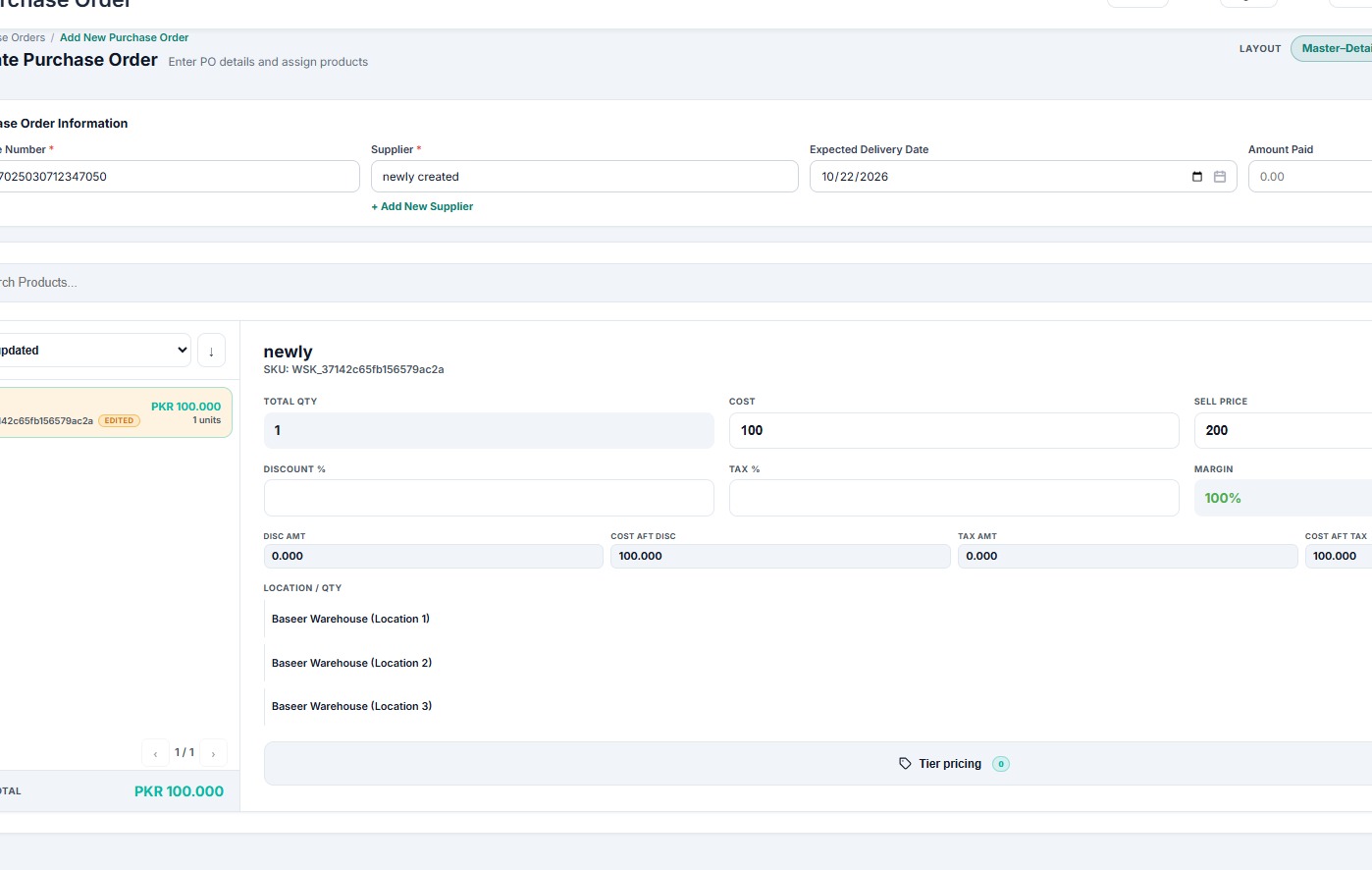
Task: Click Baseer Warehouse (Location 2) row
Action: (818, 663)
